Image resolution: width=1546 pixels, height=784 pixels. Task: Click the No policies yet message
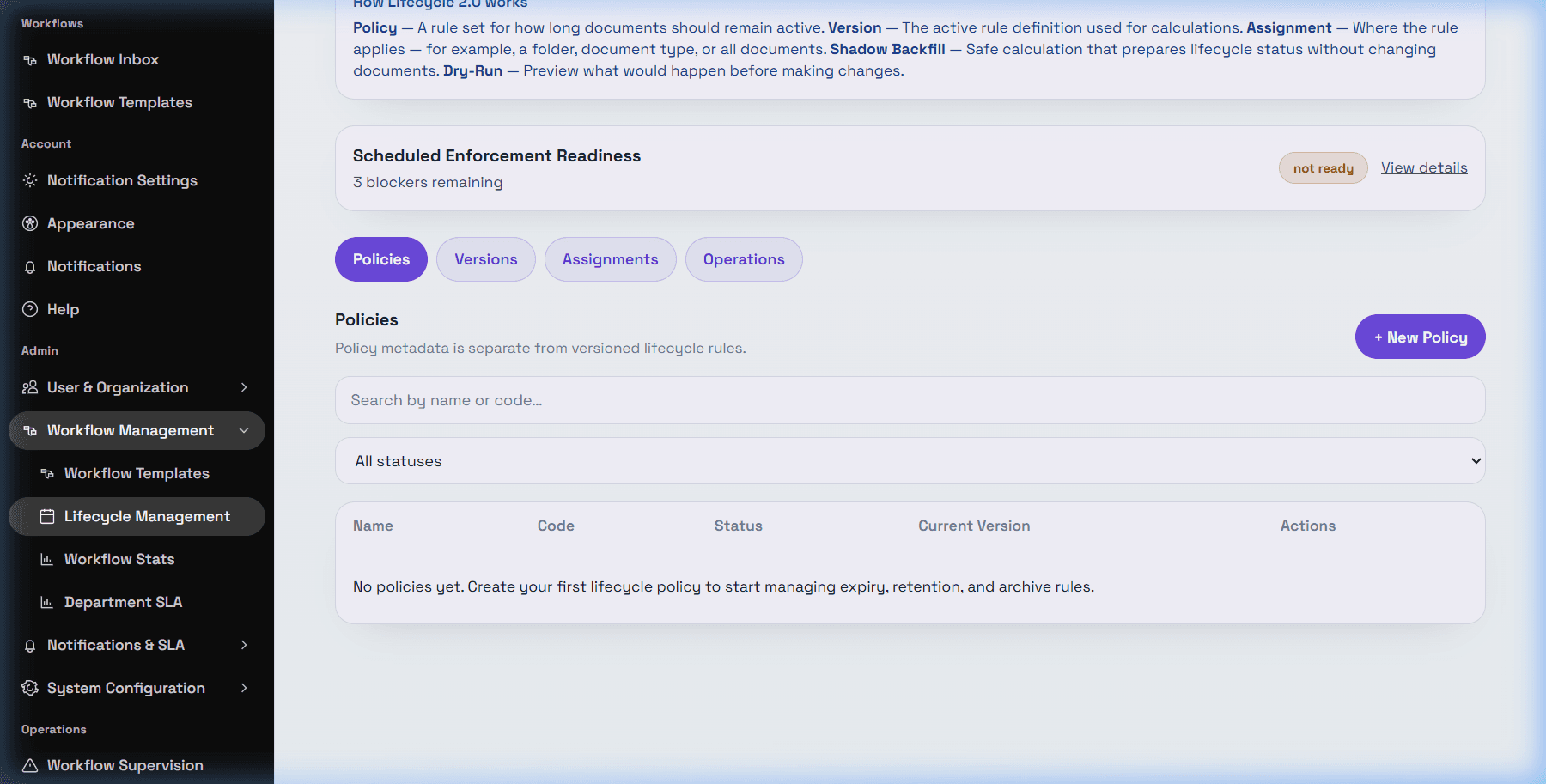(723, 586)
